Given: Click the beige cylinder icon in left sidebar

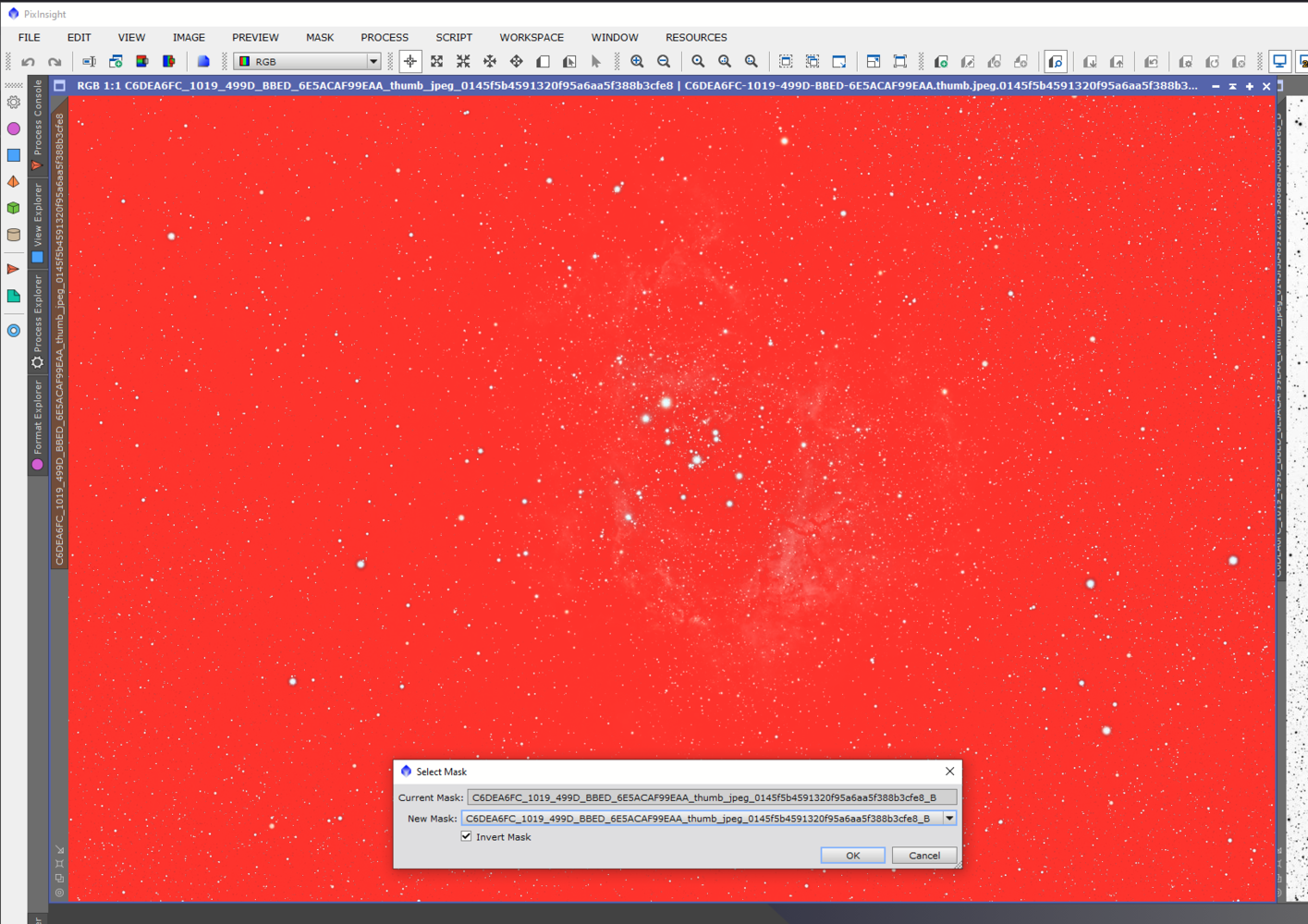Looking at the screenshot, I should [14, 235].
